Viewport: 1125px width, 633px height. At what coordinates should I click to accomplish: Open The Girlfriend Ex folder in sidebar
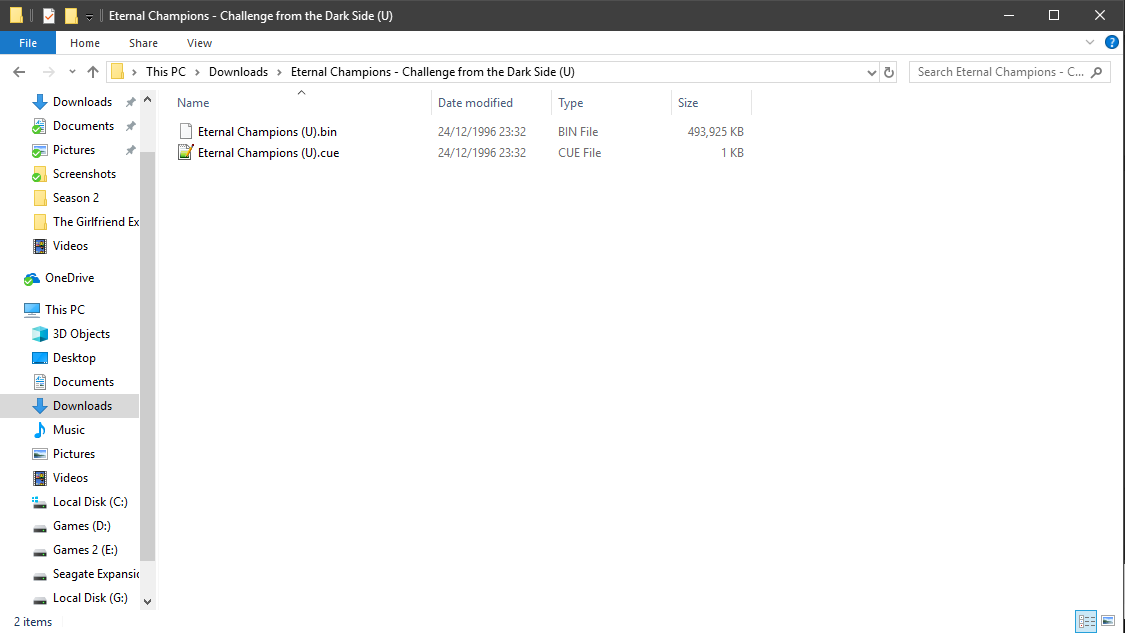(x=96, y=222)
